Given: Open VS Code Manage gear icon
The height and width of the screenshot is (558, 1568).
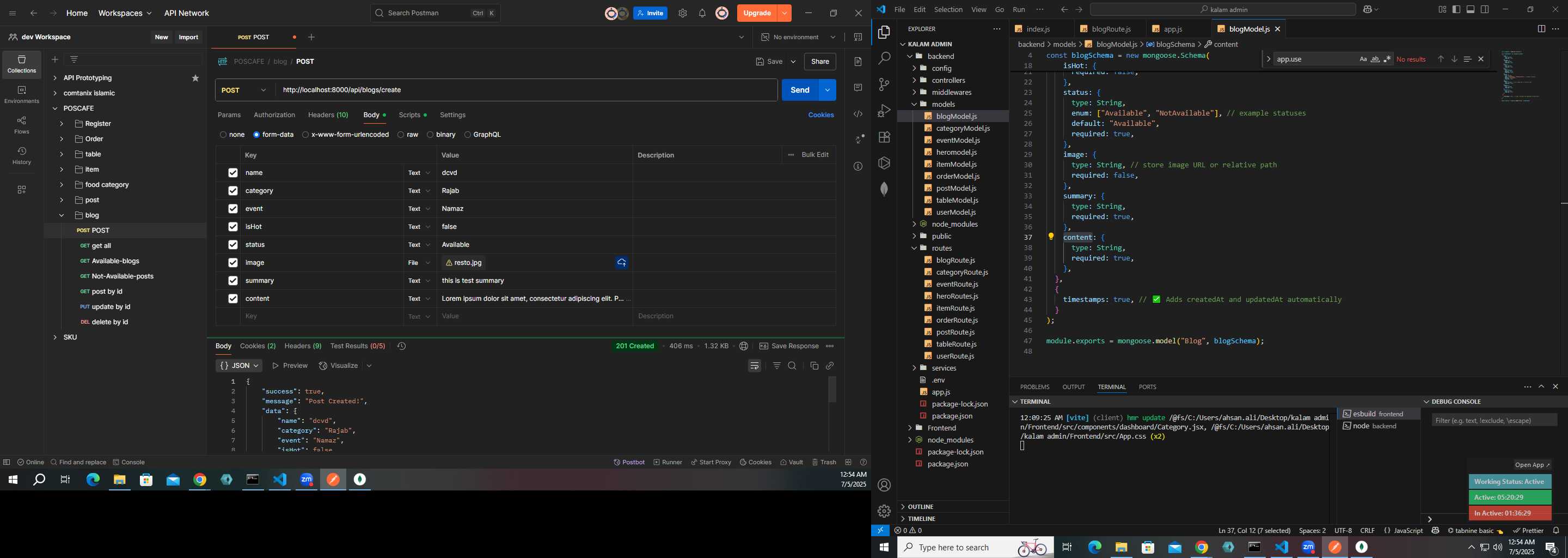Looking at the screenshot, I should click(x=884, y=511).
